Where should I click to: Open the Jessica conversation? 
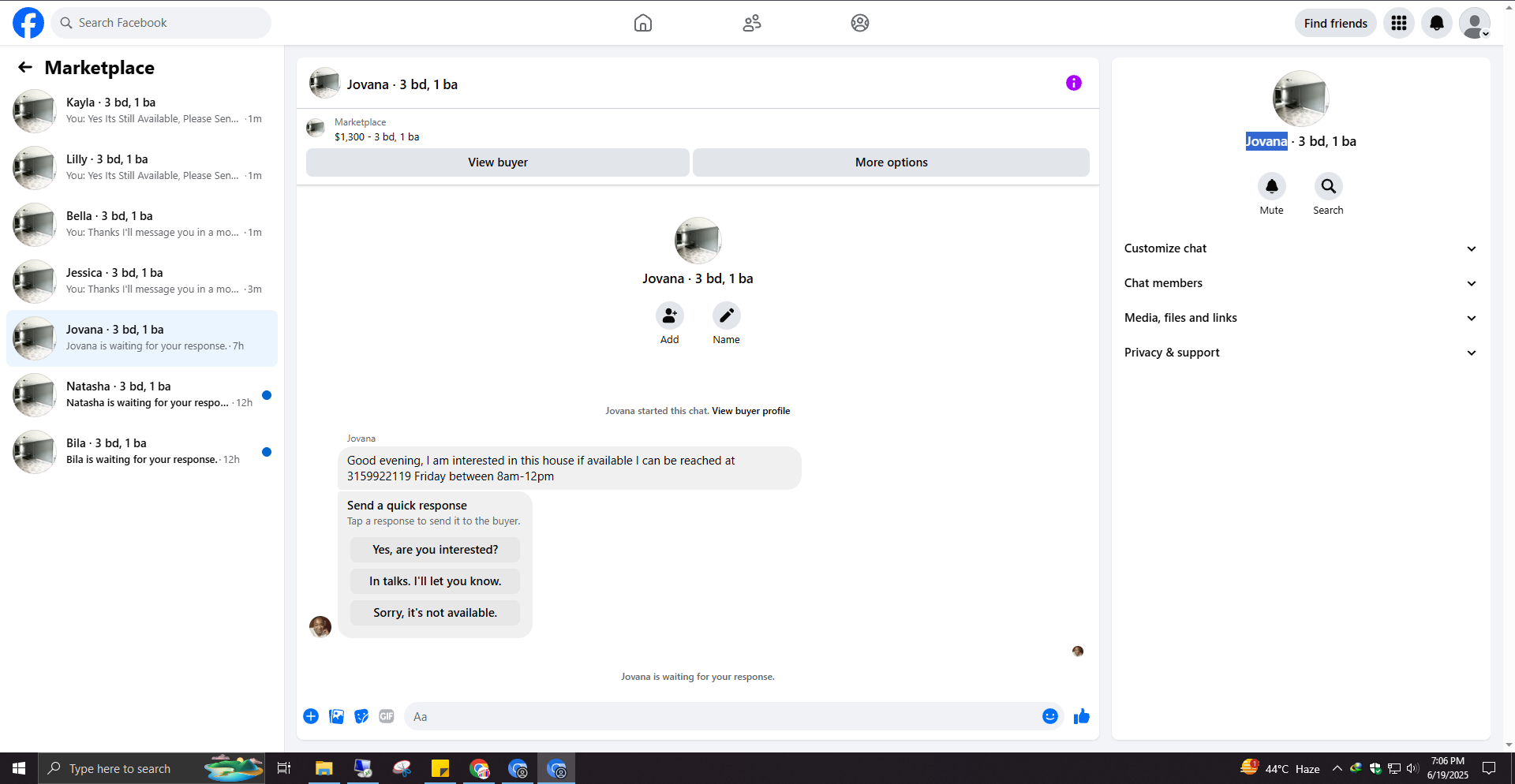click(x=142, y=282)
